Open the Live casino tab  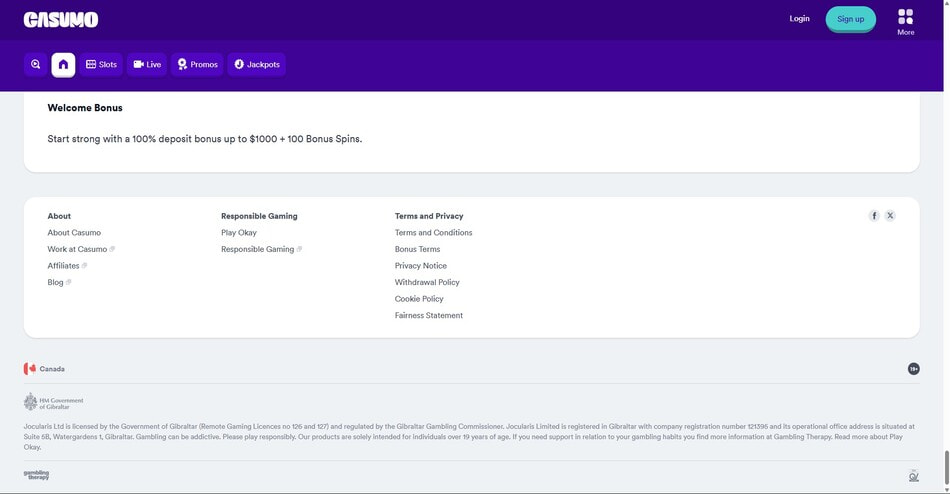pyautogui.click(x=147, y=64)
